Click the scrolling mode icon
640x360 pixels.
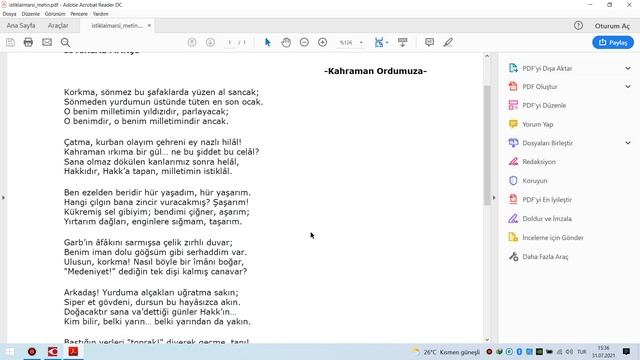(402, 42)
